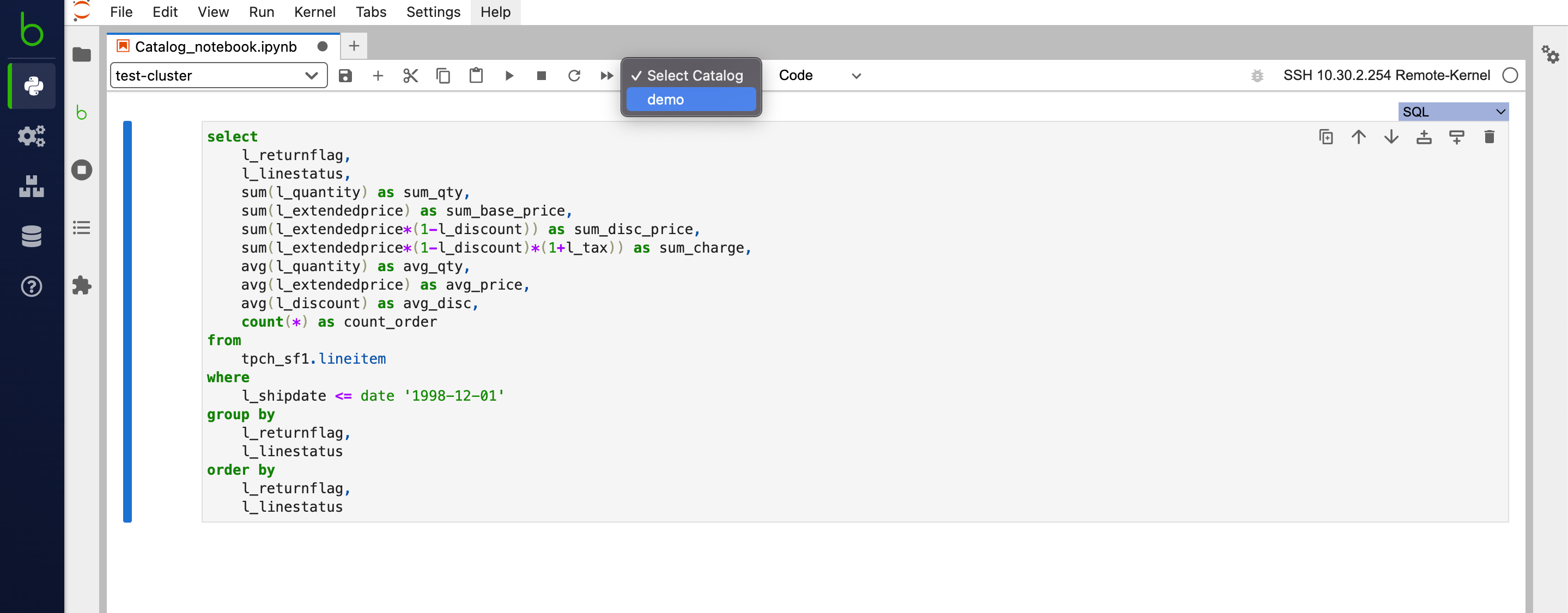Screen dimensions: 1568x613
Task: Toggle the debugger bug icon
Action: point(1257,76)
